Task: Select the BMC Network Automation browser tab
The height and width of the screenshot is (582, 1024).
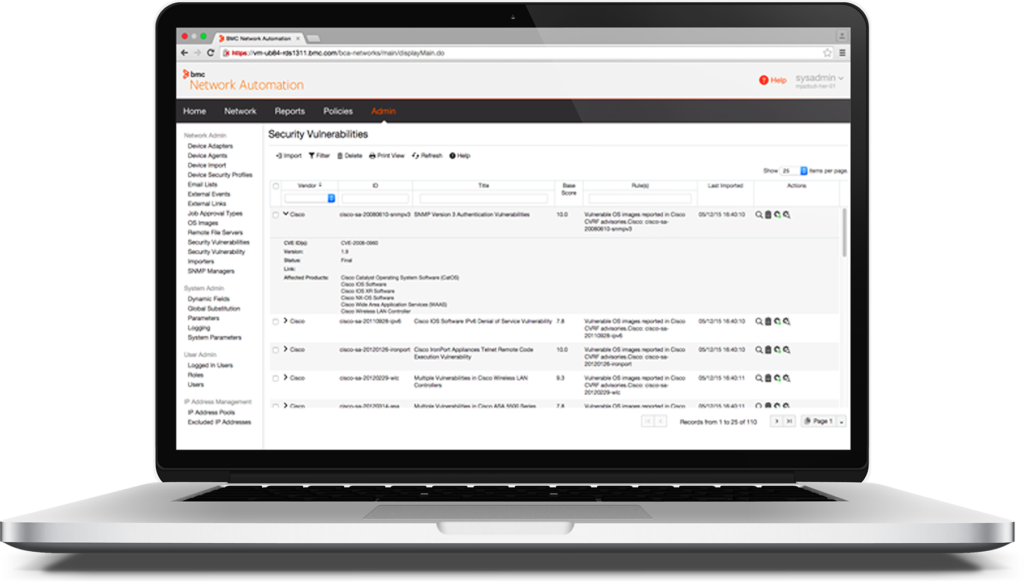Action: tap(259, 38)
